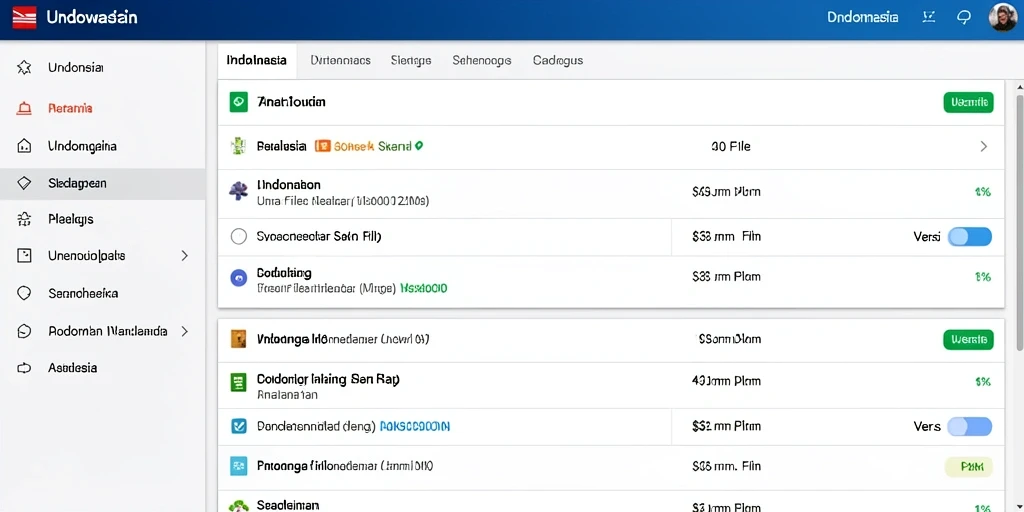
Task: Click the red bell icon beside Retamia
Action: tap(24, 108)
